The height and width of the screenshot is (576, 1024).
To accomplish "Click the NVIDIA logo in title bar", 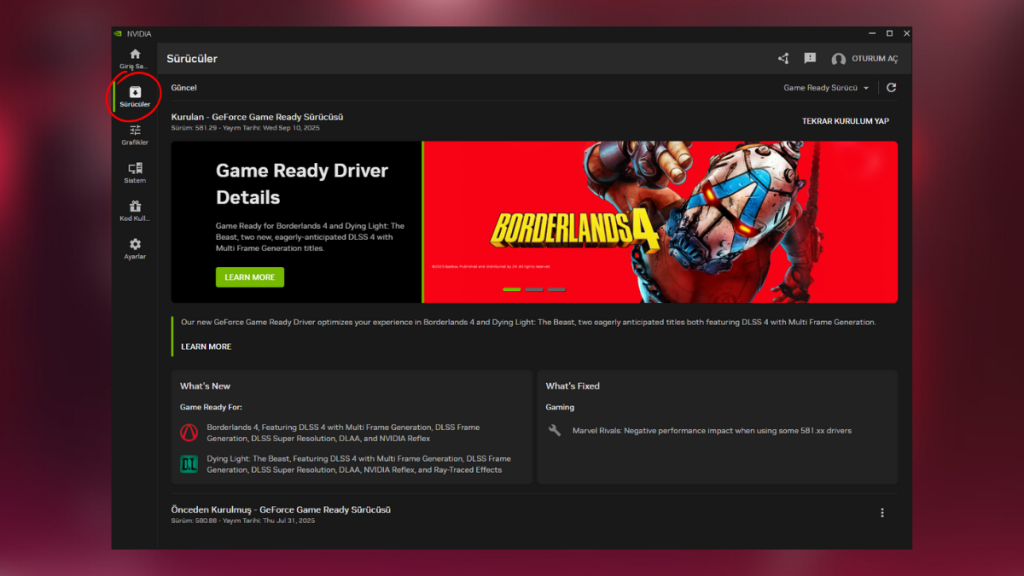I will pos(118,33).
